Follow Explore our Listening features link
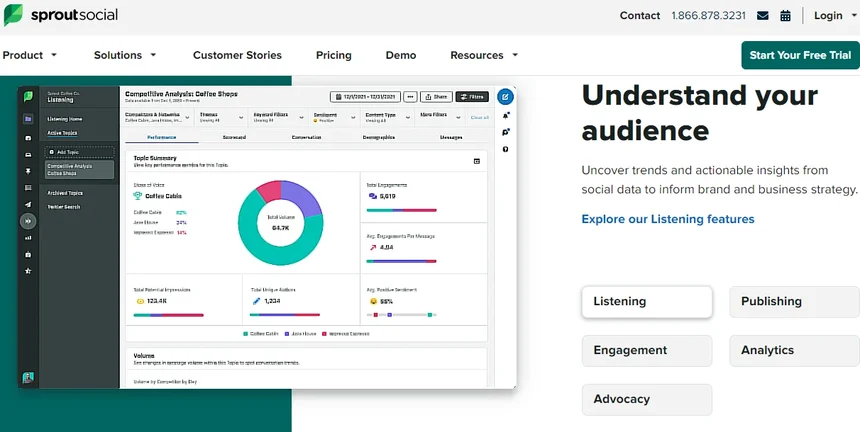The width and height of the screenshot is (860, 432). pos(668,219)
